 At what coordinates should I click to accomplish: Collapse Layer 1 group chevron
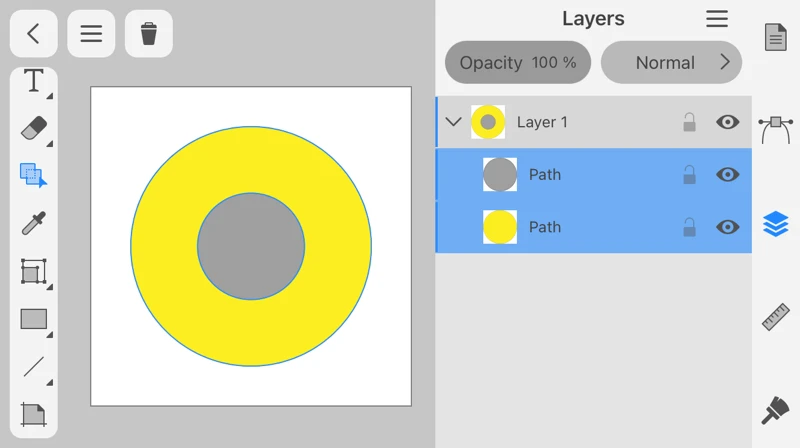tap(453, 122)
